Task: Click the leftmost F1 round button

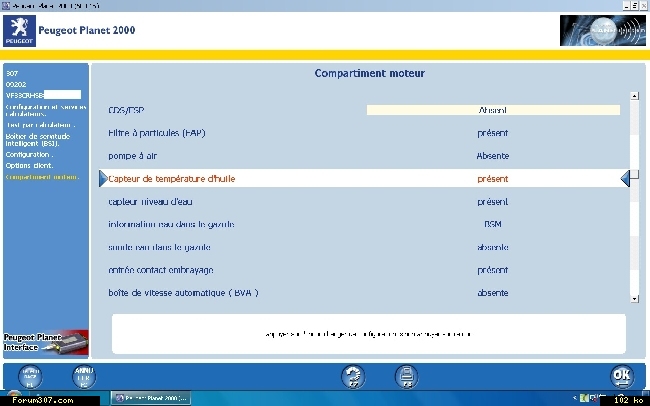Action: [30, 377]
